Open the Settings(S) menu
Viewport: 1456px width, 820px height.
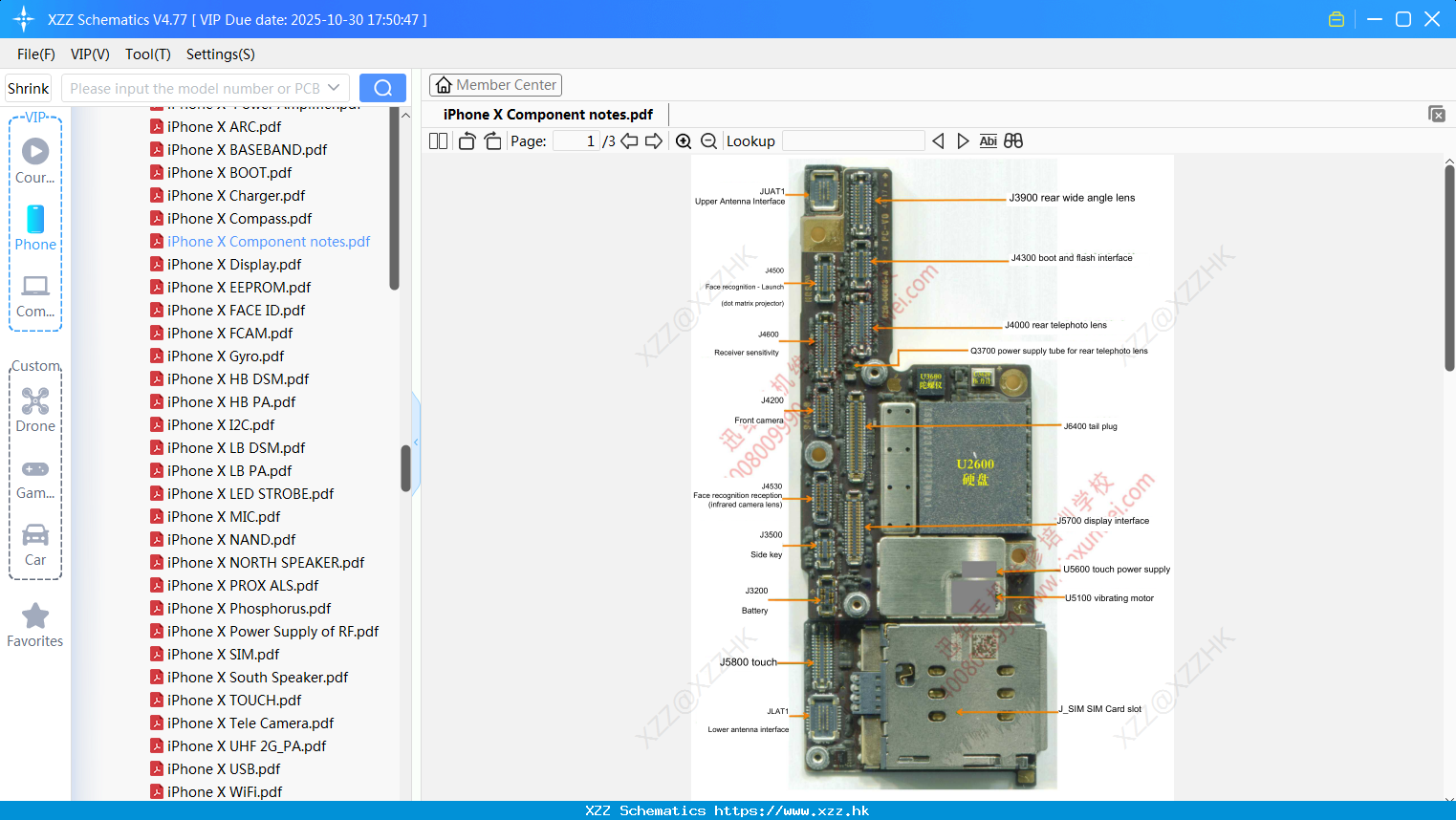tap(221, 54)
